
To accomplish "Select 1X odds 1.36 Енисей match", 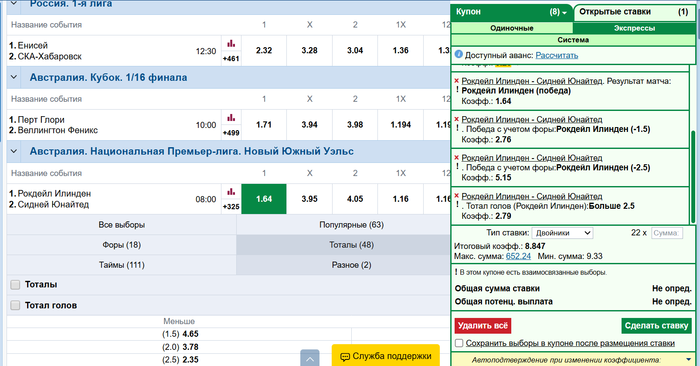I will [400, 50].
